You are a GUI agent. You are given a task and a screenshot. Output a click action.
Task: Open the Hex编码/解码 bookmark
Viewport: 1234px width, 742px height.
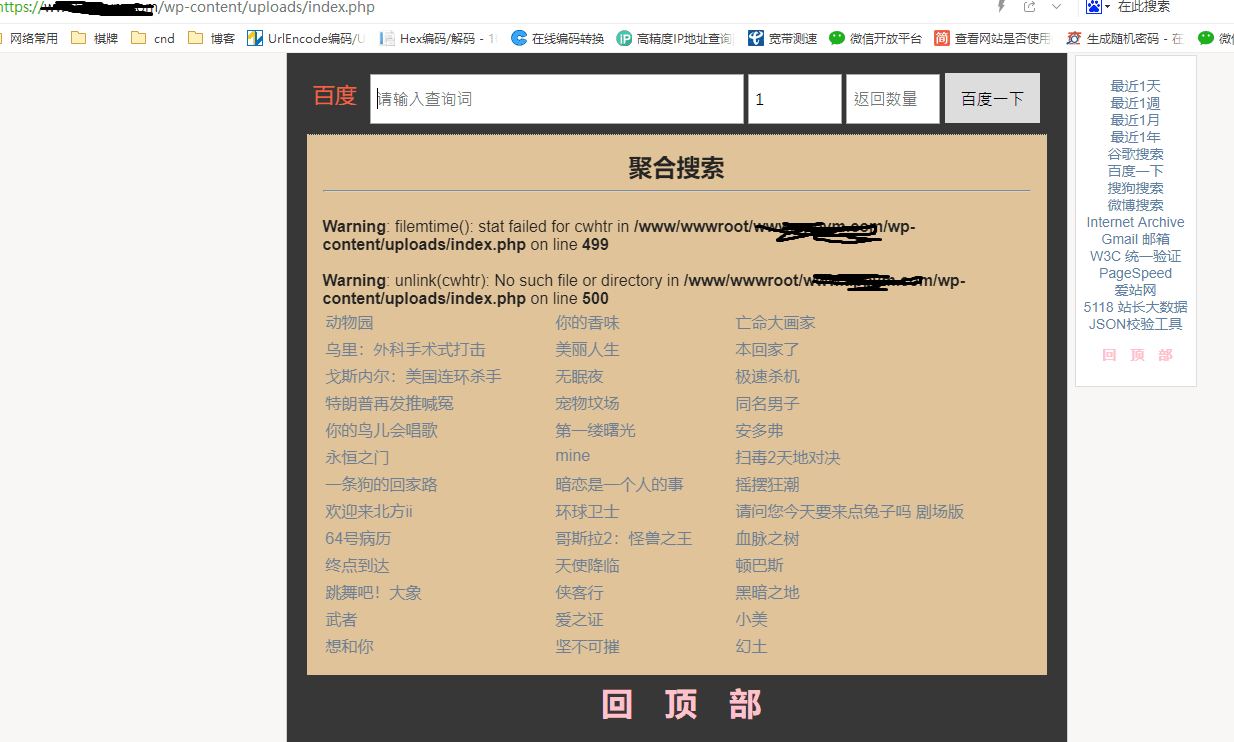click(438, 38)
